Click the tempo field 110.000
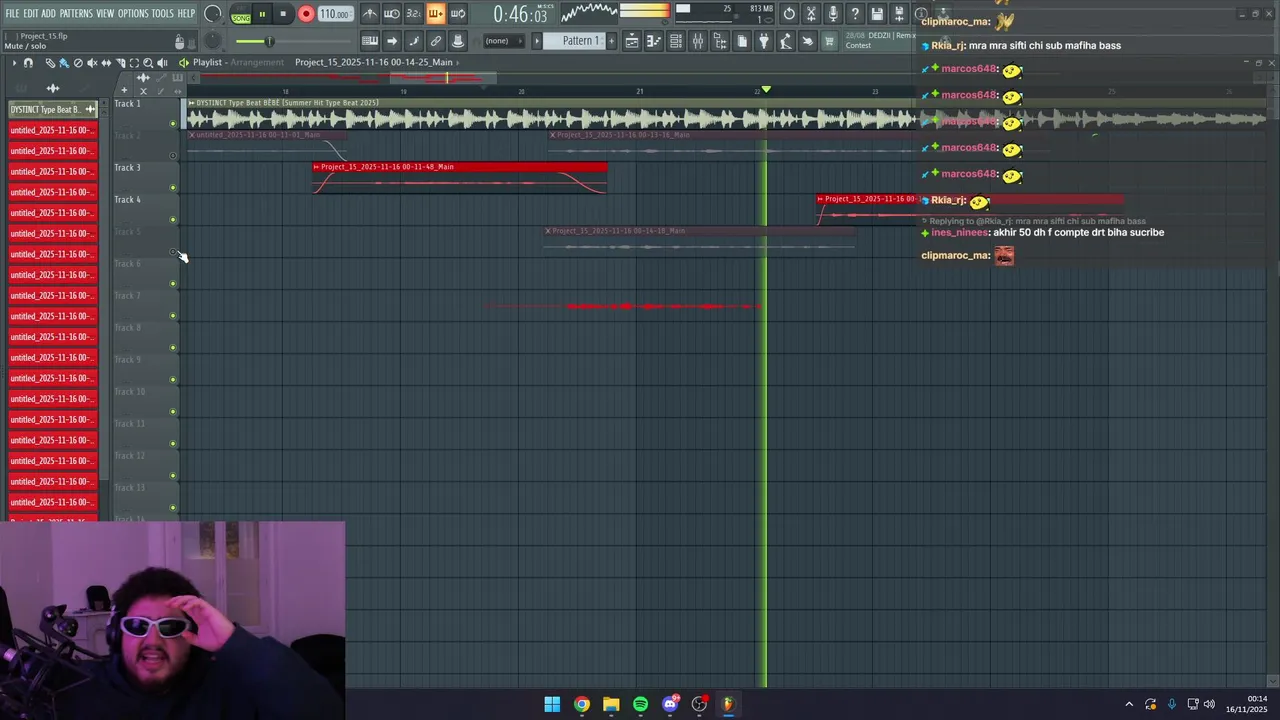The image size is (1280, 720). 335,14
